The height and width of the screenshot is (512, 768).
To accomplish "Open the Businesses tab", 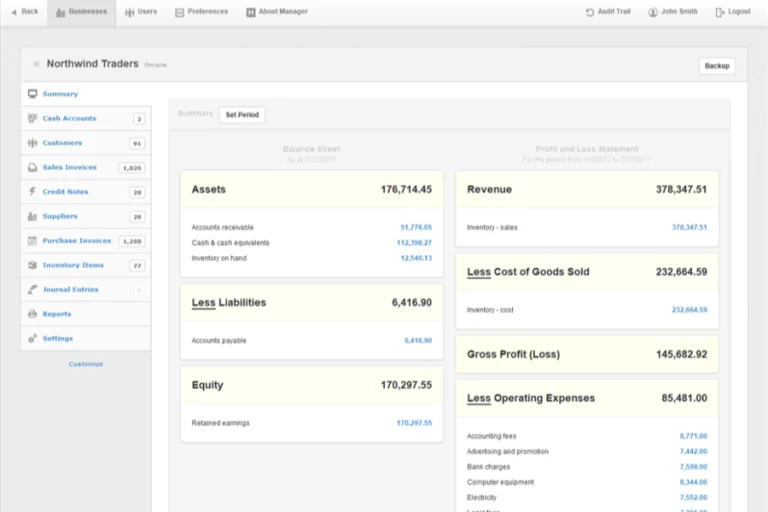I will [81, 12].
